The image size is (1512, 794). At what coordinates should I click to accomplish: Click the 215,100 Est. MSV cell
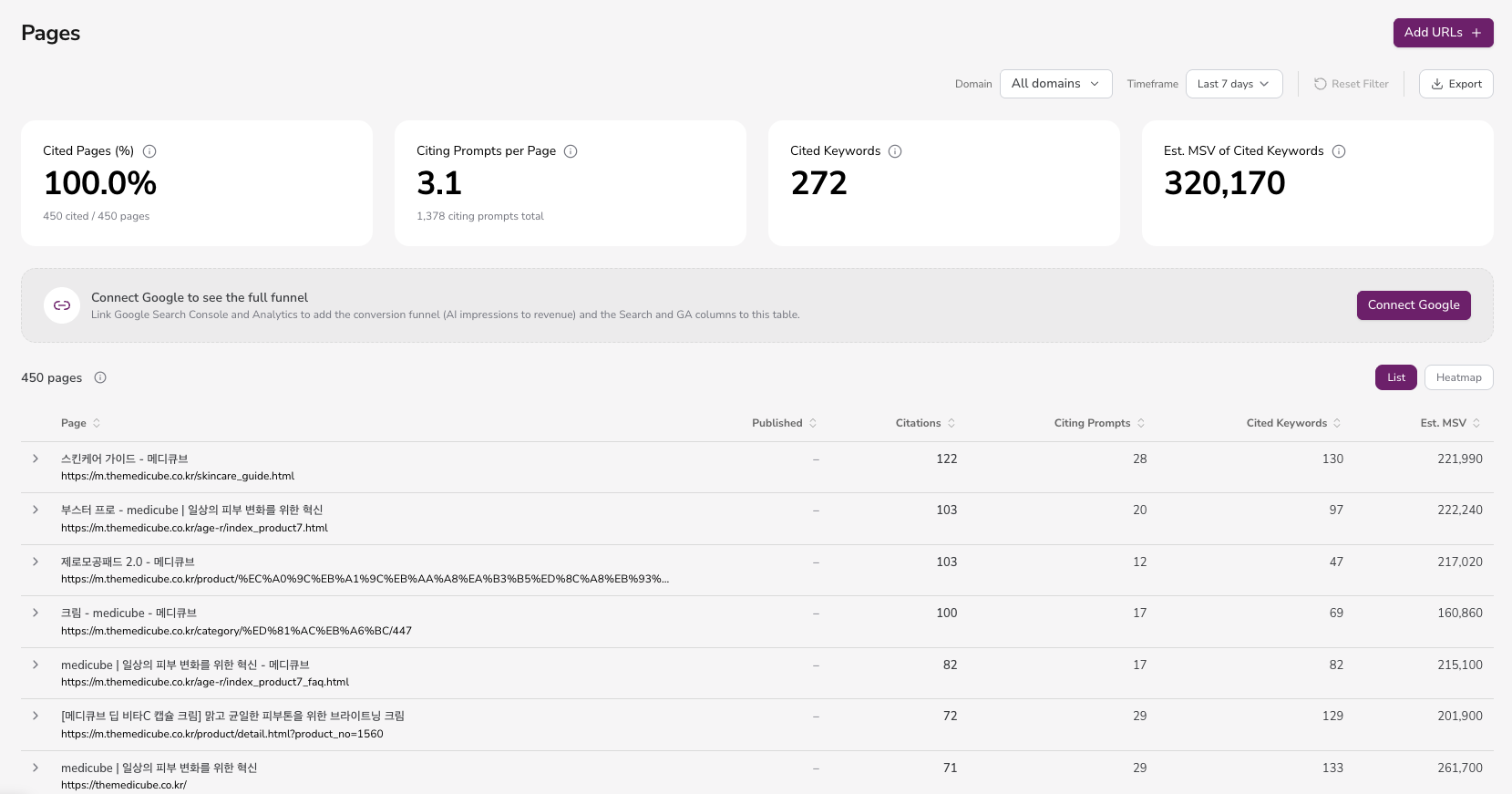(x=1460, y=665)
